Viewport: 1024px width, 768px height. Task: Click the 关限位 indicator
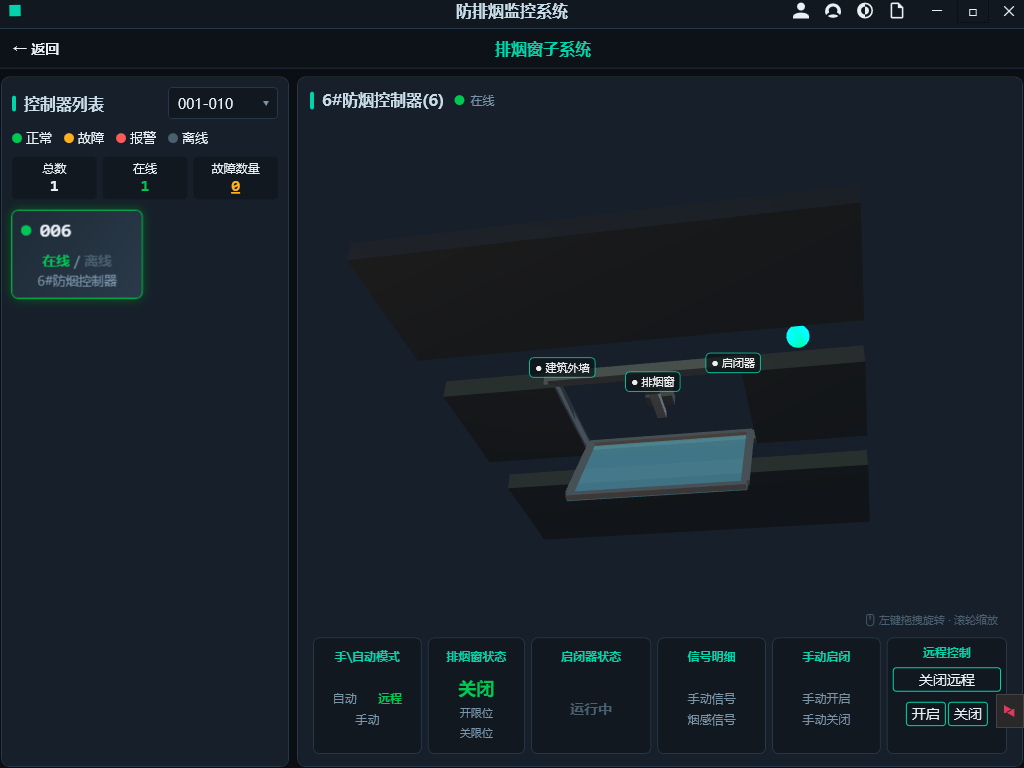[x=476, y=733]
